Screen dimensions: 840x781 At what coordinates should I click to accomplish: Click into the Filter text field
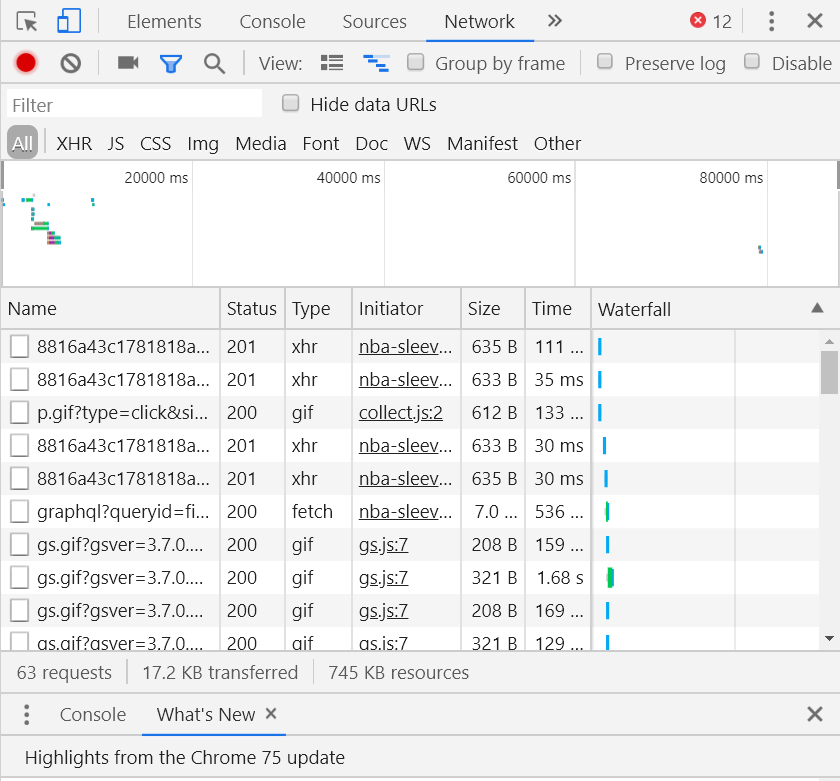(x=134, y=104)
